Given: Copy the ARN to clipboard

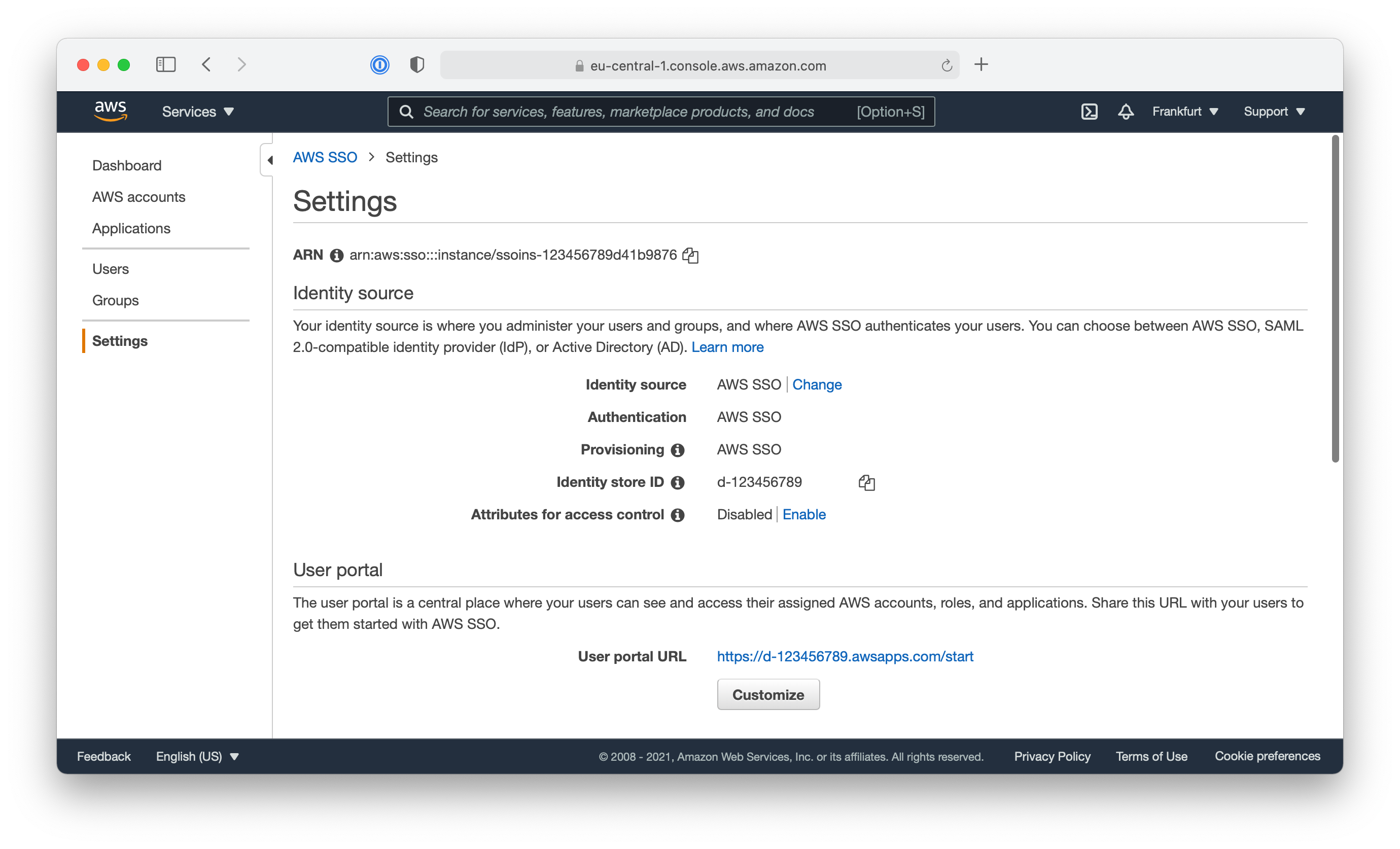Looking at the screenshot, I should [690, 255].
